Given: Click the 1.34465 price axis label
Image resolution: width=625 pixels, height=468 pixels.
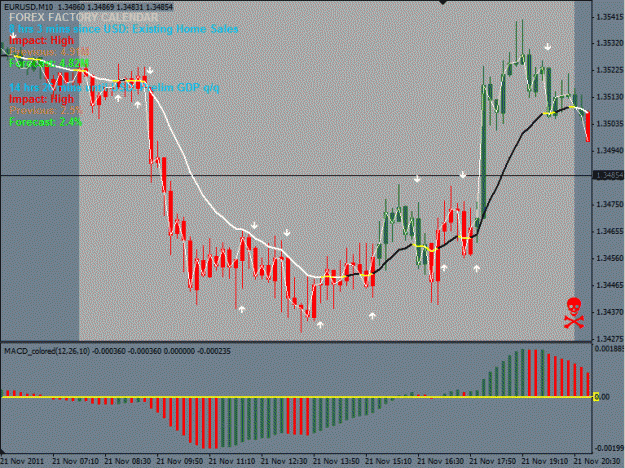Looking at the screenshot, I should (610, 285).
